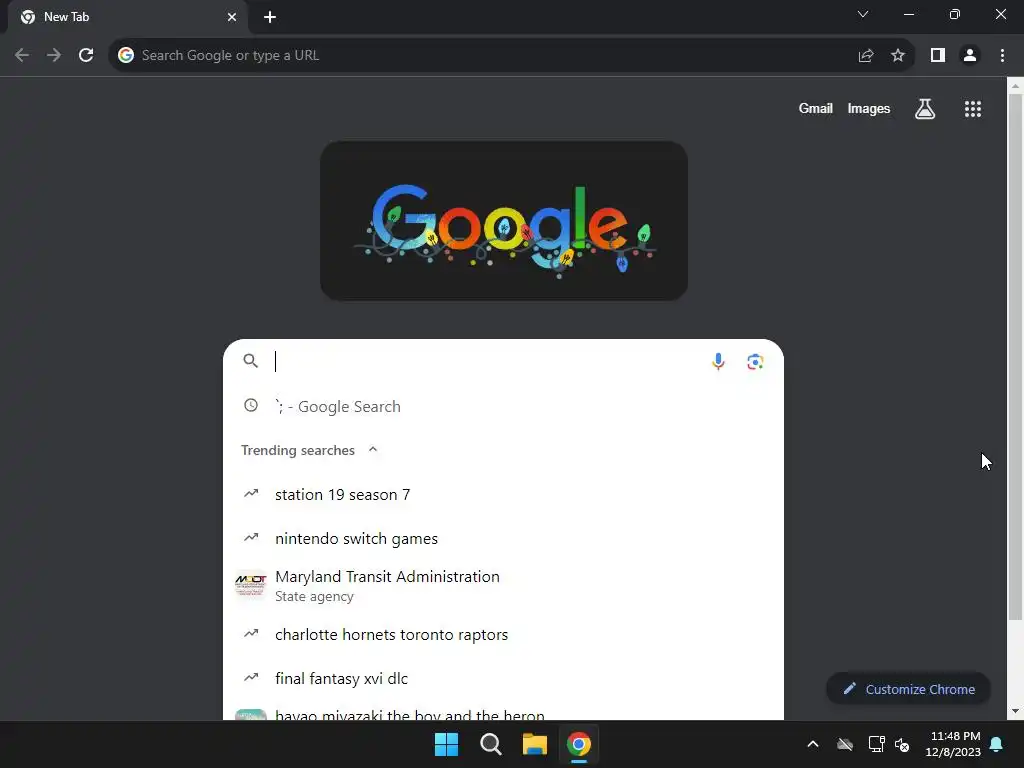Open the profile avatar icon
This screenshot has height=768, width=1024.
970,56
